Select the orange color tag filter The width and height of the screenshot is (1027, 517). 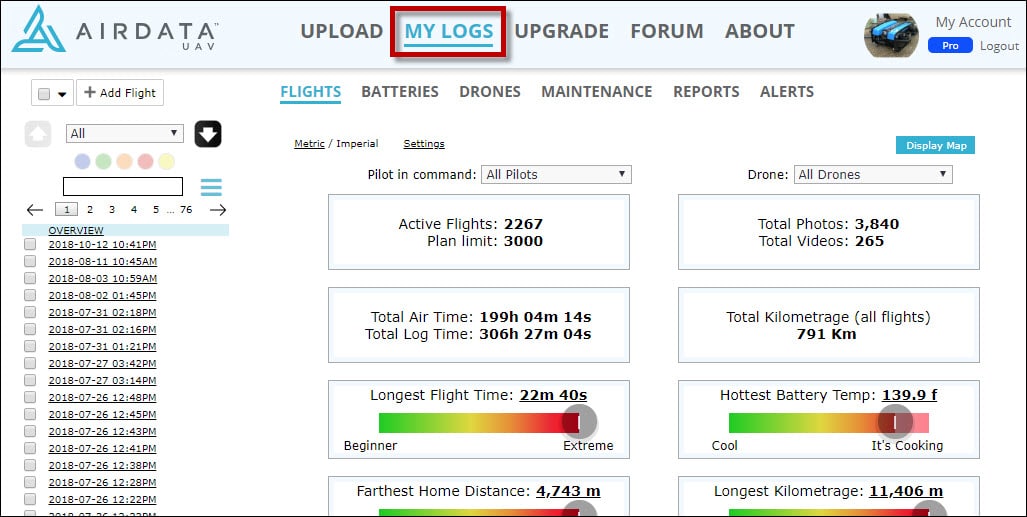pos(124,161)
